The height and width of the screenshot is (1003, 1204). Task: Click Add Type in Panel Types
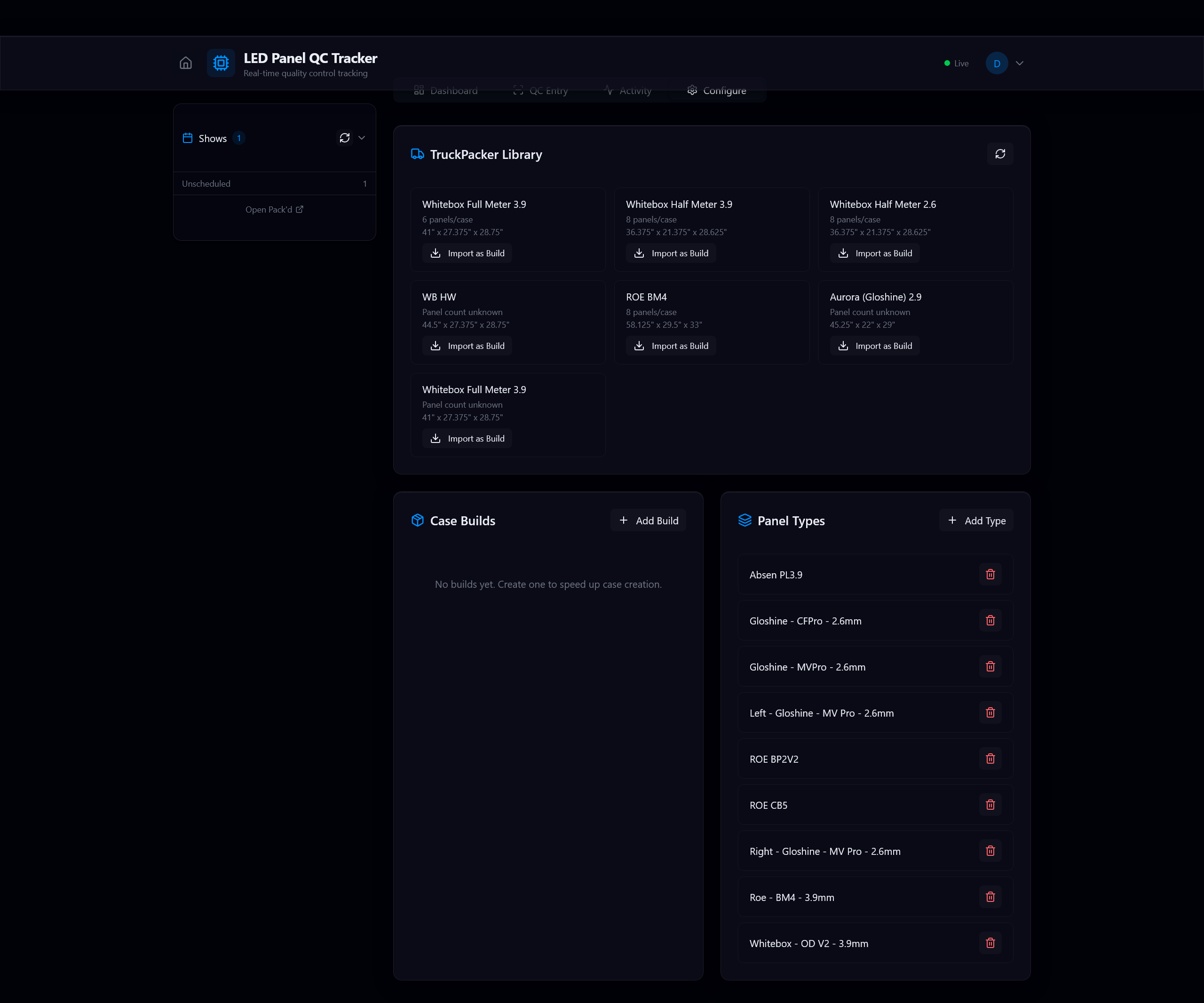pos(975,521)
